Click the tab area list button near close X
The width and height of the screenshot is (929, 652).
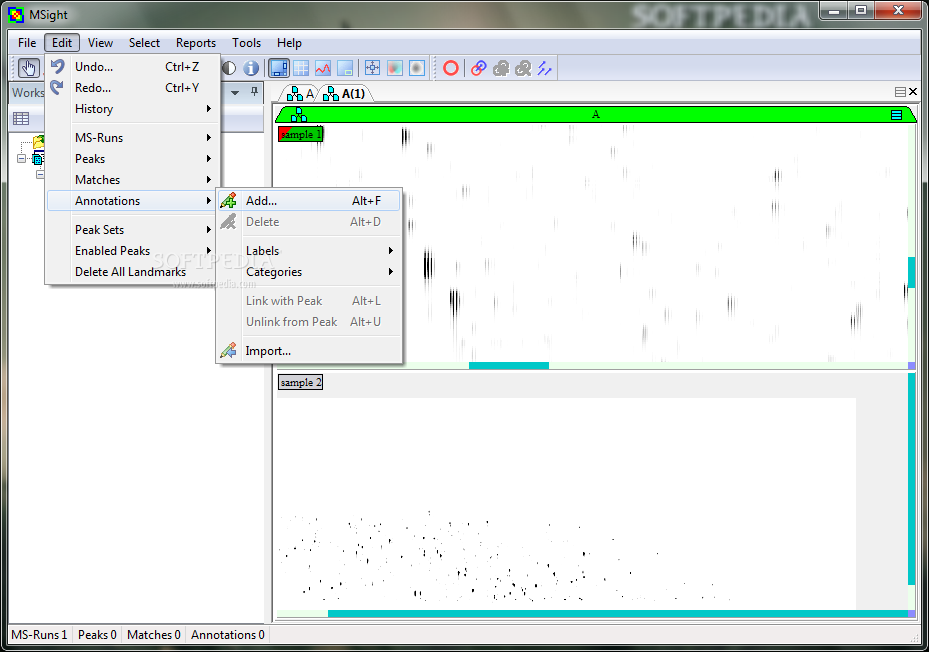point(900,92)
